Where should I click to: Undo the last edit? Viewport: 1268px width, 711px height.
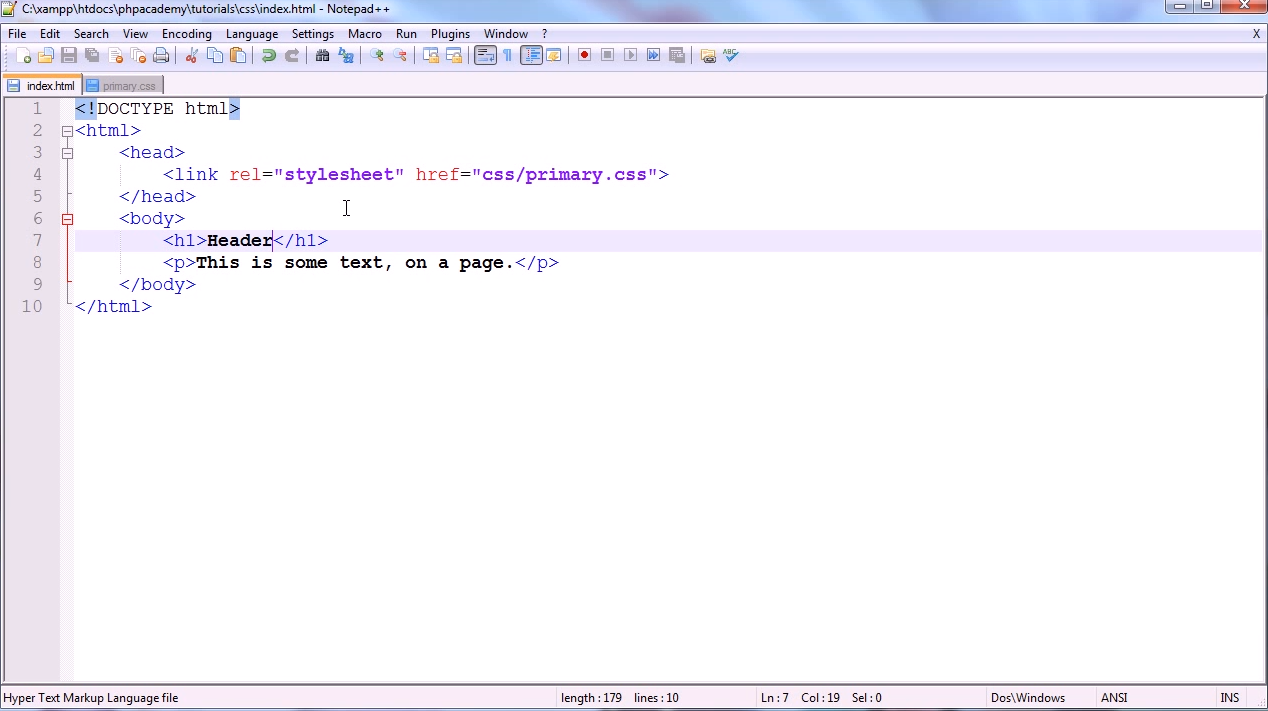pos(269,55)
